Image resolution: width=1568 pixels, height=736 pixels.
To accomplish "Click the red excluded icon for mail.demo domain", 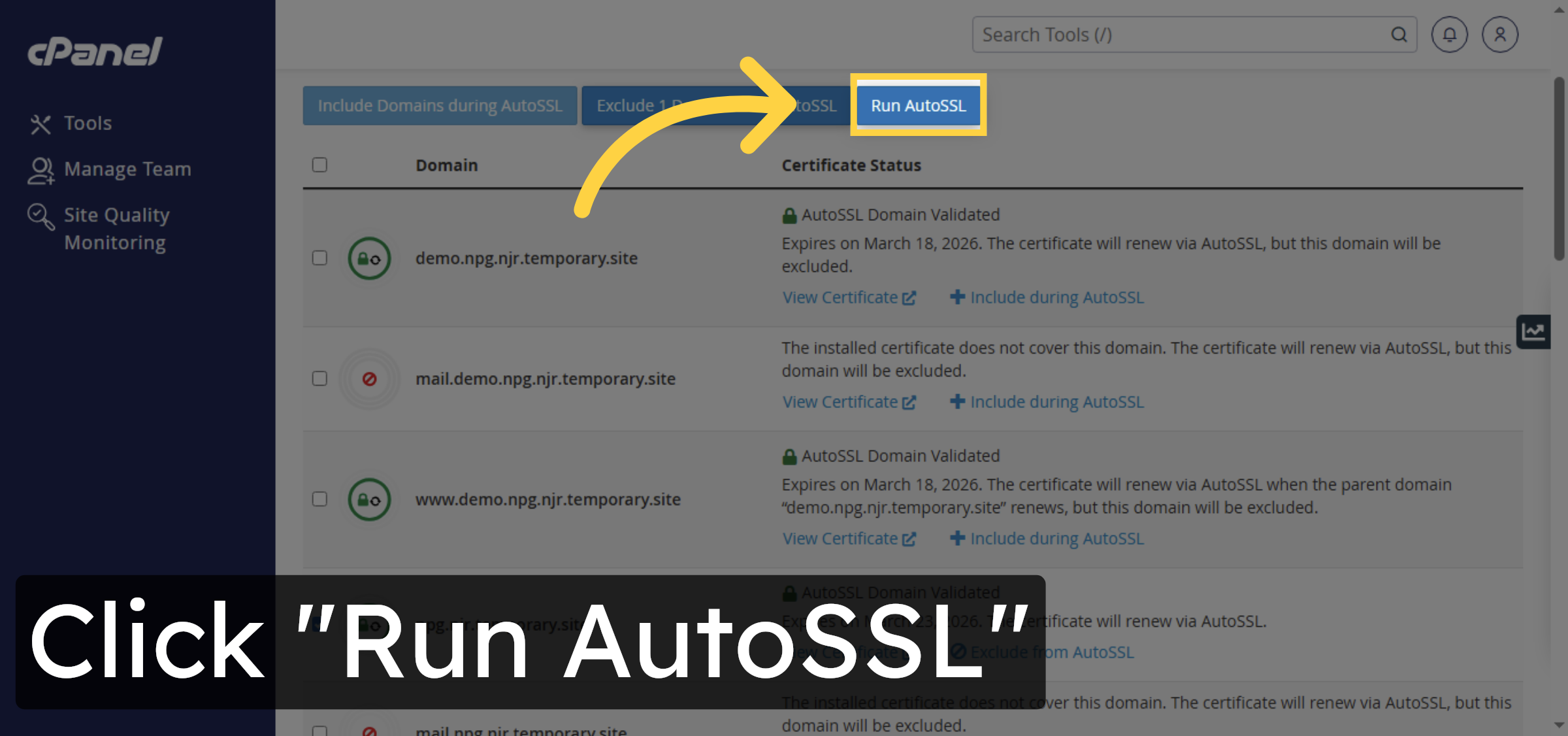I will (369, 378).
